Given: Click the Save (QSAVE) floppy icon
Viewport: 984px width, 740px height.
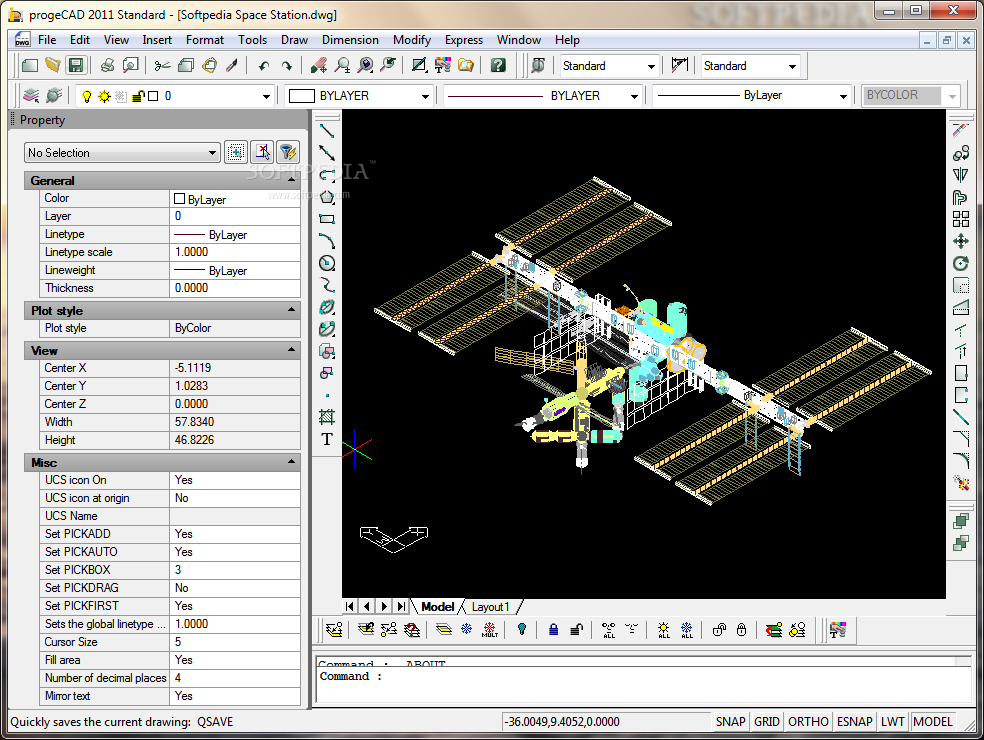Looking at the screenshot, I should point(75,65).
